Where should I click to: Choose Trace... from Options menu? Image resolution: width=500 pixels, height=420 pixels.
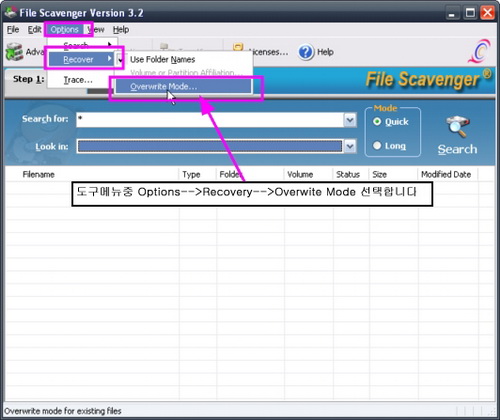click(78, 80)
